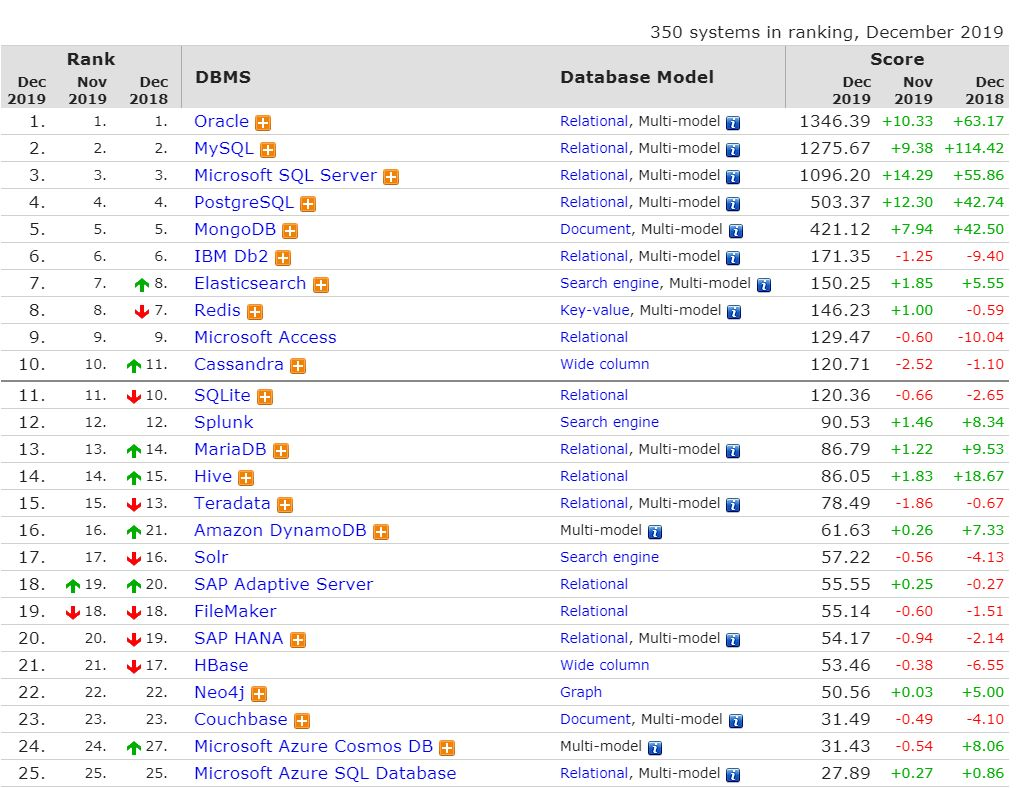Expand details icon beside Microsoft SQL Server
The height and width of the screenshot is (788, 1020).
391,177
